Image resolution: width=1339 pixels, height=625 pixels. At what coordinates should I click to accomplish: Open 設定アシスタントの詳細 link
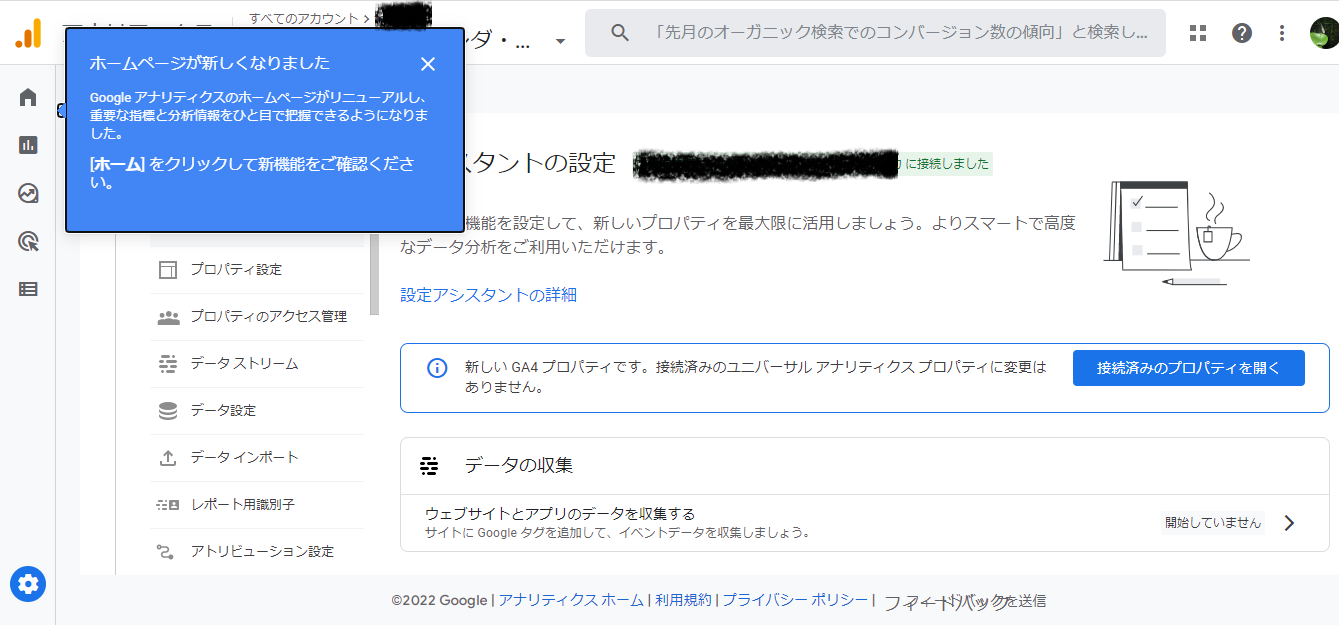488,295
